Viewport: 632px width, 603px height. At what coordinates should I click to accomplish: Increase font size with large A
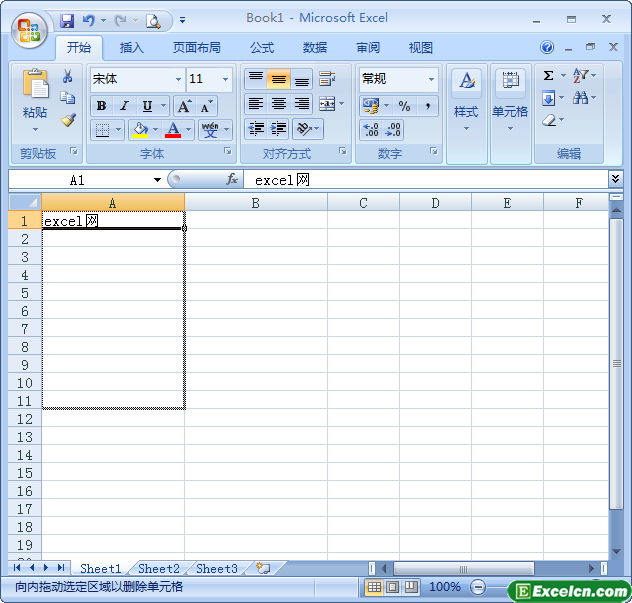click(x=185, y=106)
